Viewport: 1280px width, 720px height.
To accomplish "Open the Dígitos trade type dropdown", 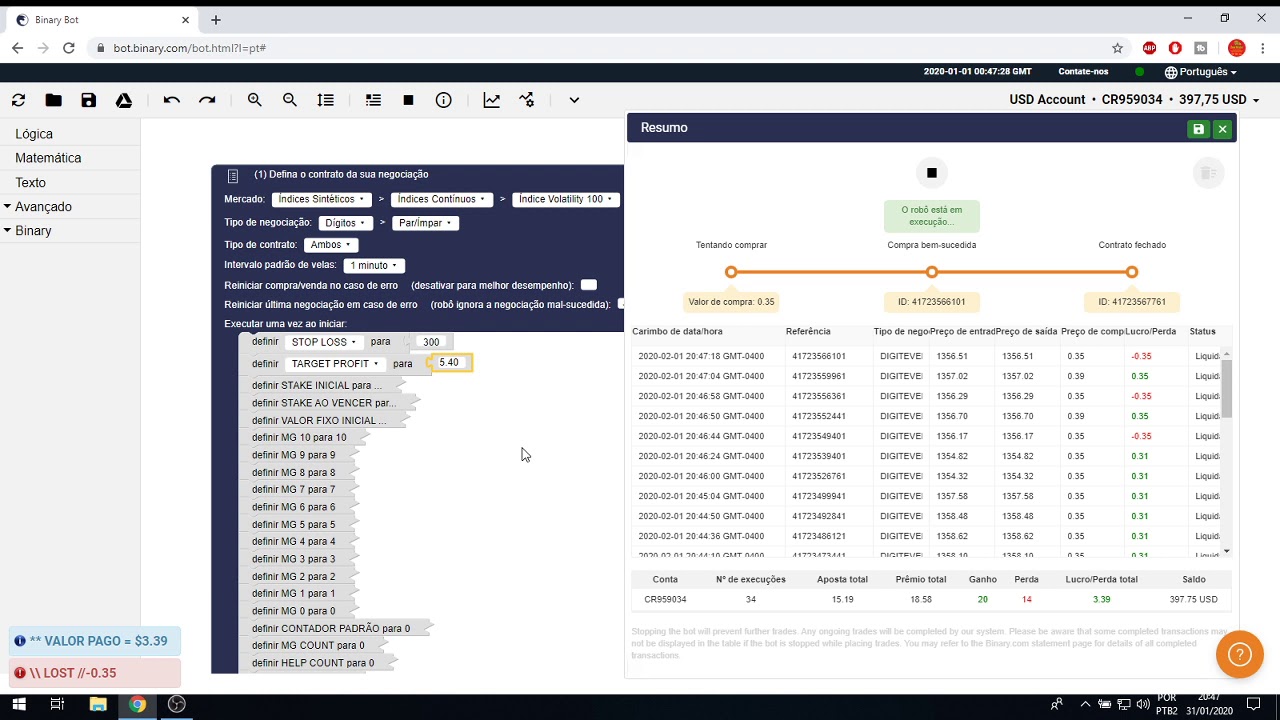I will coord(346,223).
